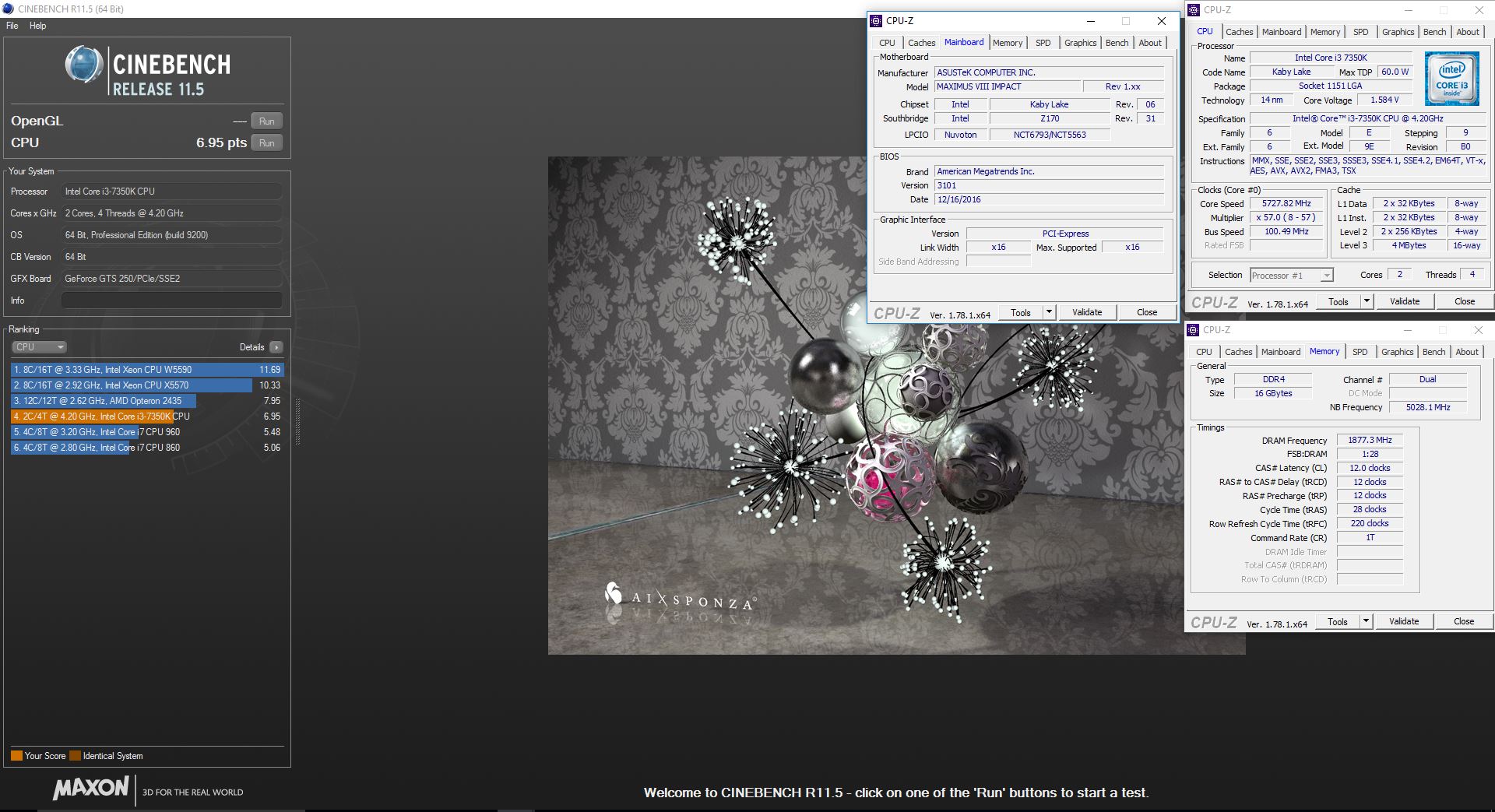Select ranking entry Xeon CPU X5570
The width and height of the screenshot is (1495, 812).
pyautogui.click(x=147, y=385)
